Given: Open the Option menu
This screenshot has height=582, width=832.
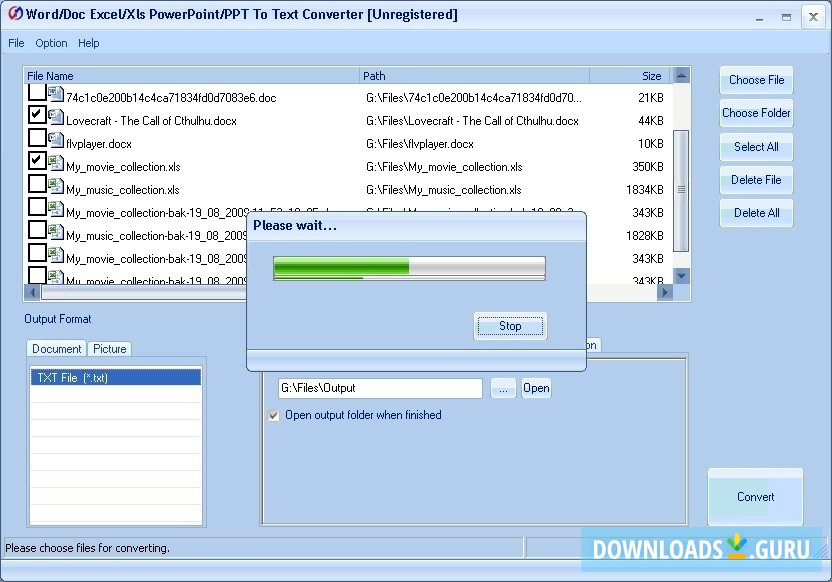Looking at the screenshot, I should 51,43.
